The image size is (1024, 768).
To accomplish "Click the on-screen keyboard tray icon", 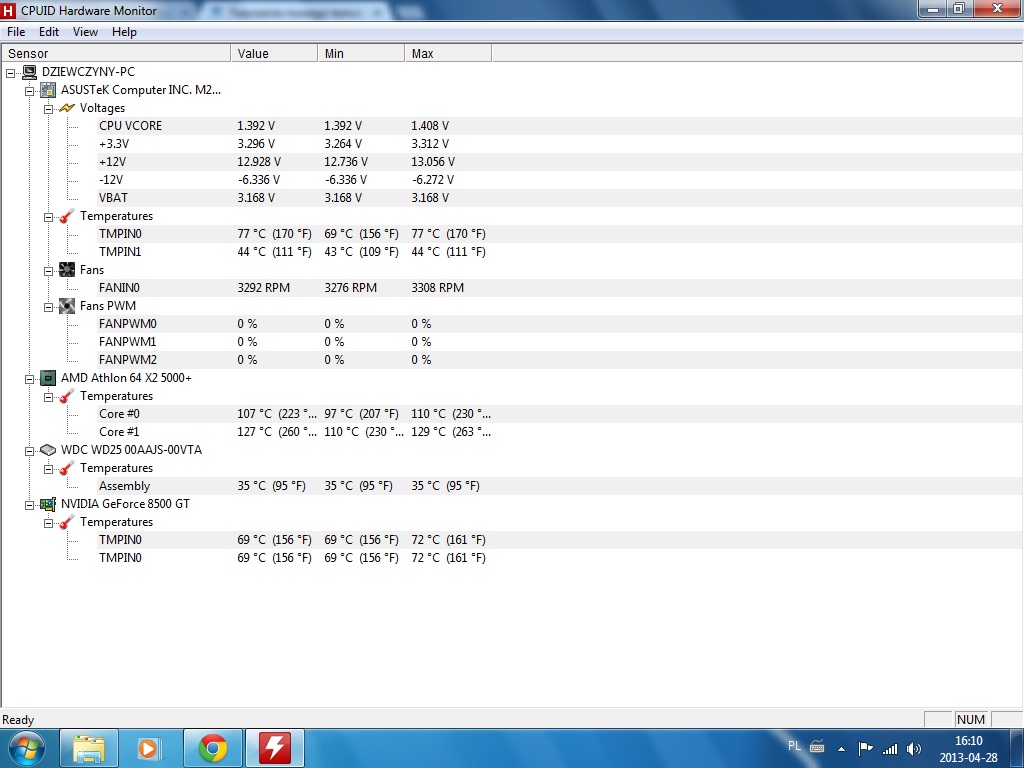I will (817, 746).
